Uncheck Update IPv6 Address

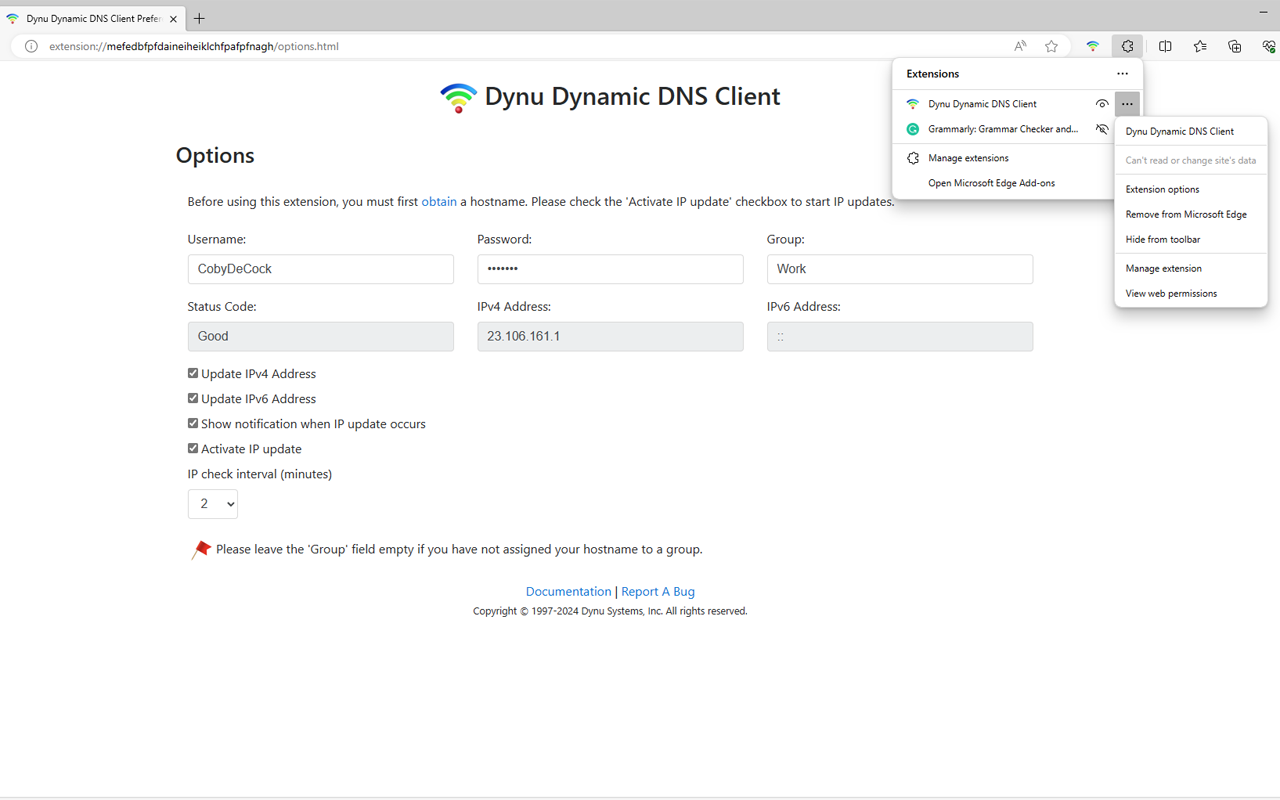coord(193,398)
